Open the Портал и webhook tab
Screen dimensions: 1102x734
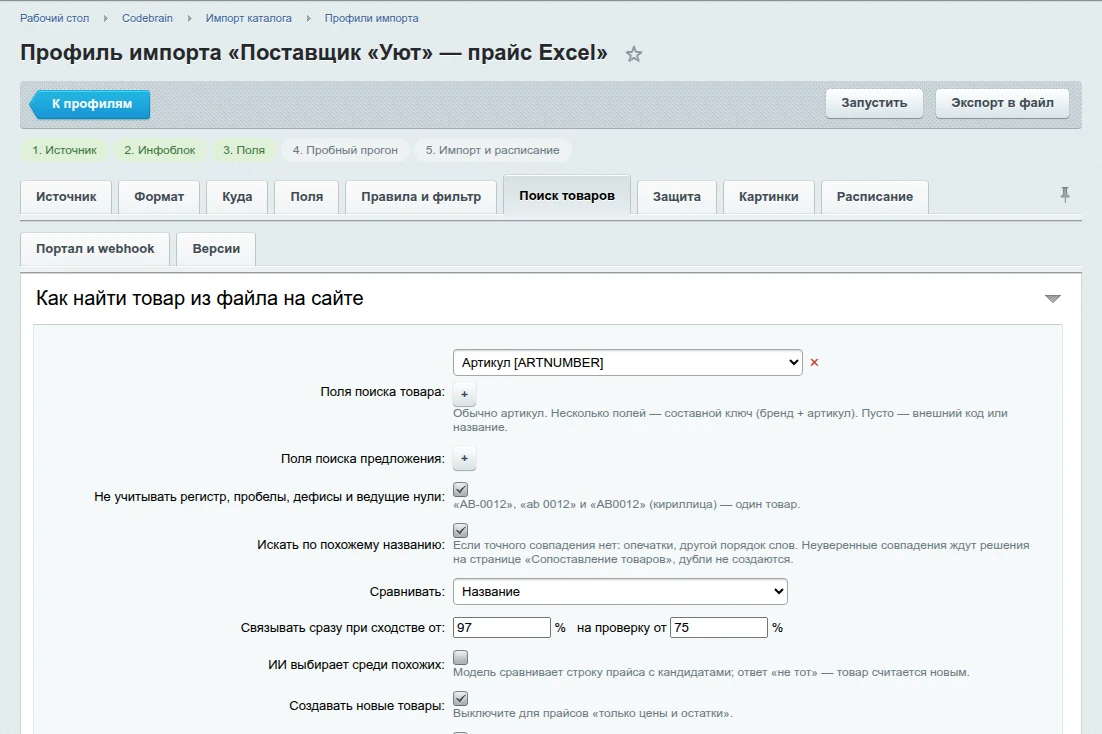(95, 249)
